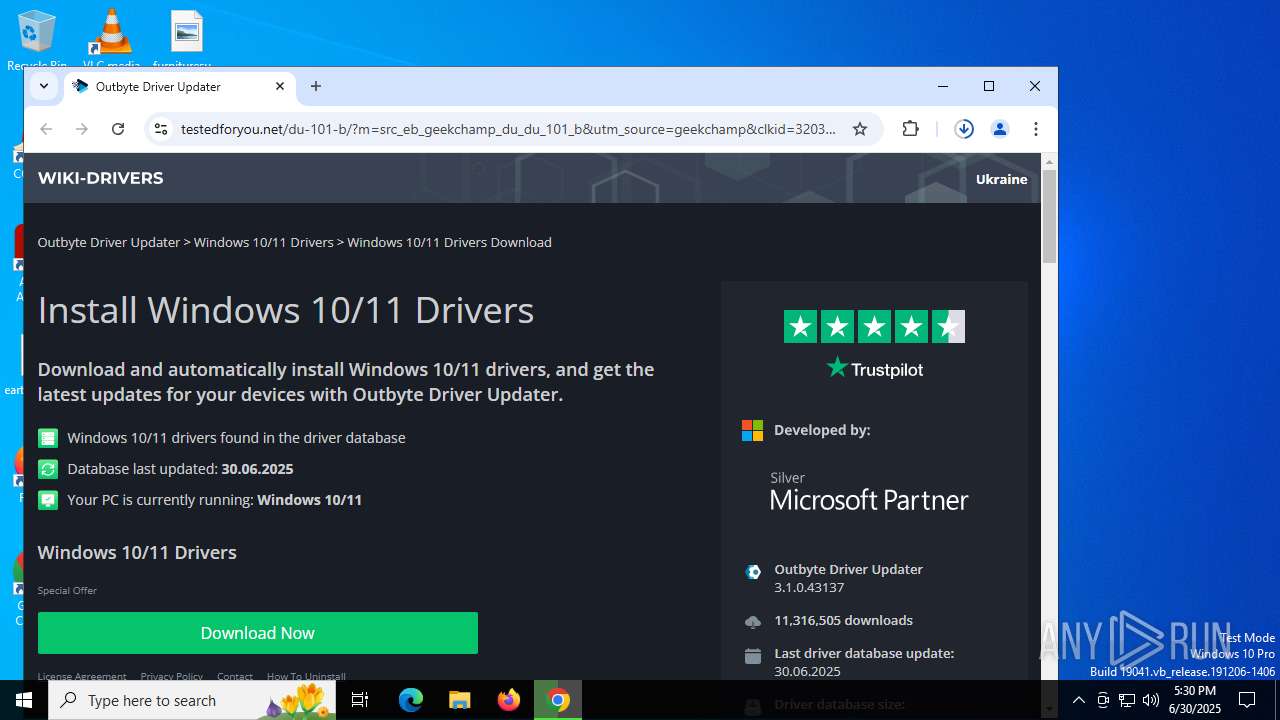Click the WIKI-DRIVERS site logo
Viewport: 1280px width, 720px height.
coord(100,178)
